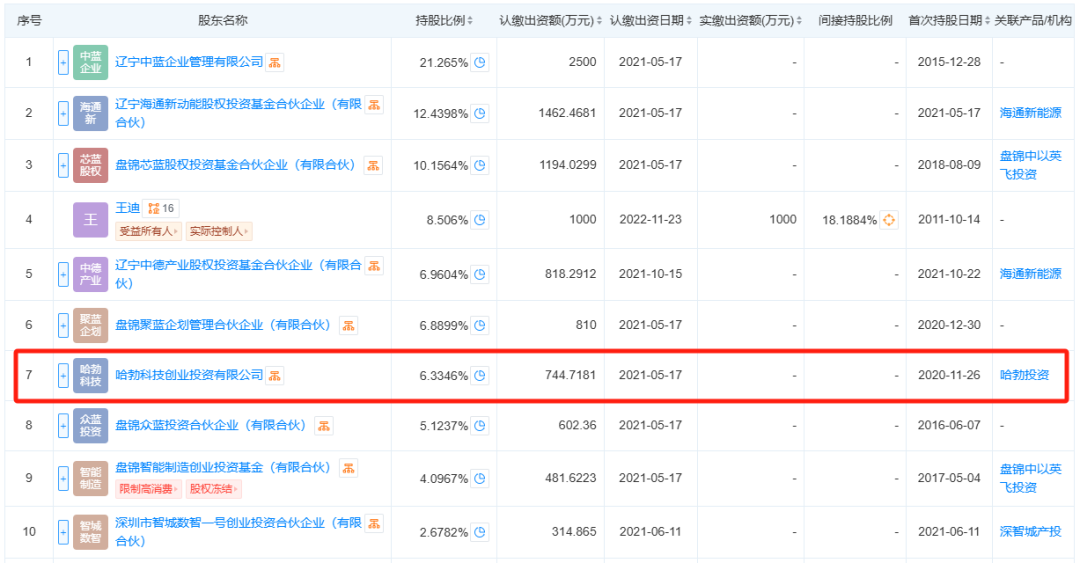Open equity structure icon beside 盘锦聚蓝企划管理合伙企业

(x=349, y=325)
